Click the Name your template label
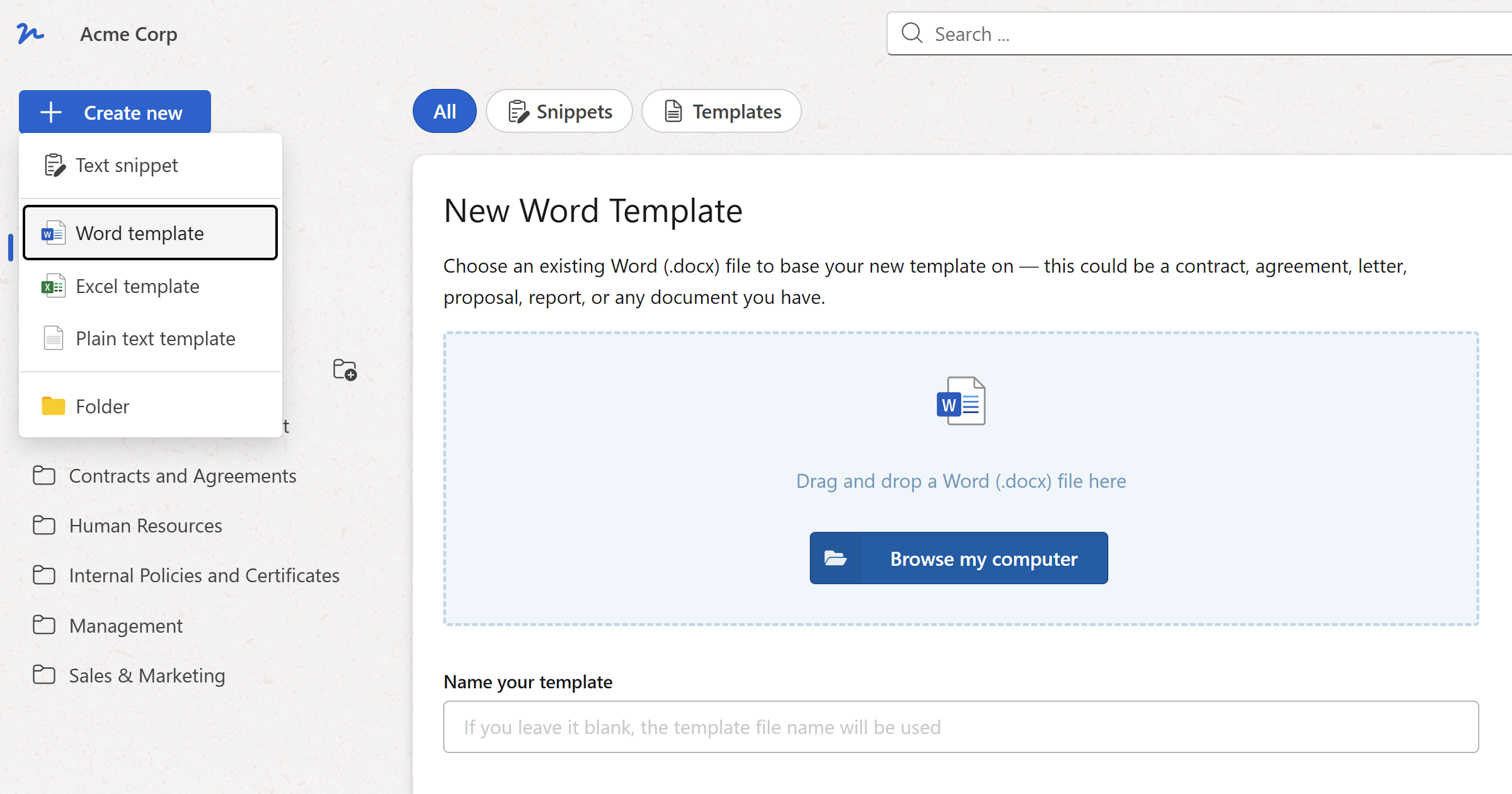The height and width of the screenshot is (794, 1512). pos(528,682)
